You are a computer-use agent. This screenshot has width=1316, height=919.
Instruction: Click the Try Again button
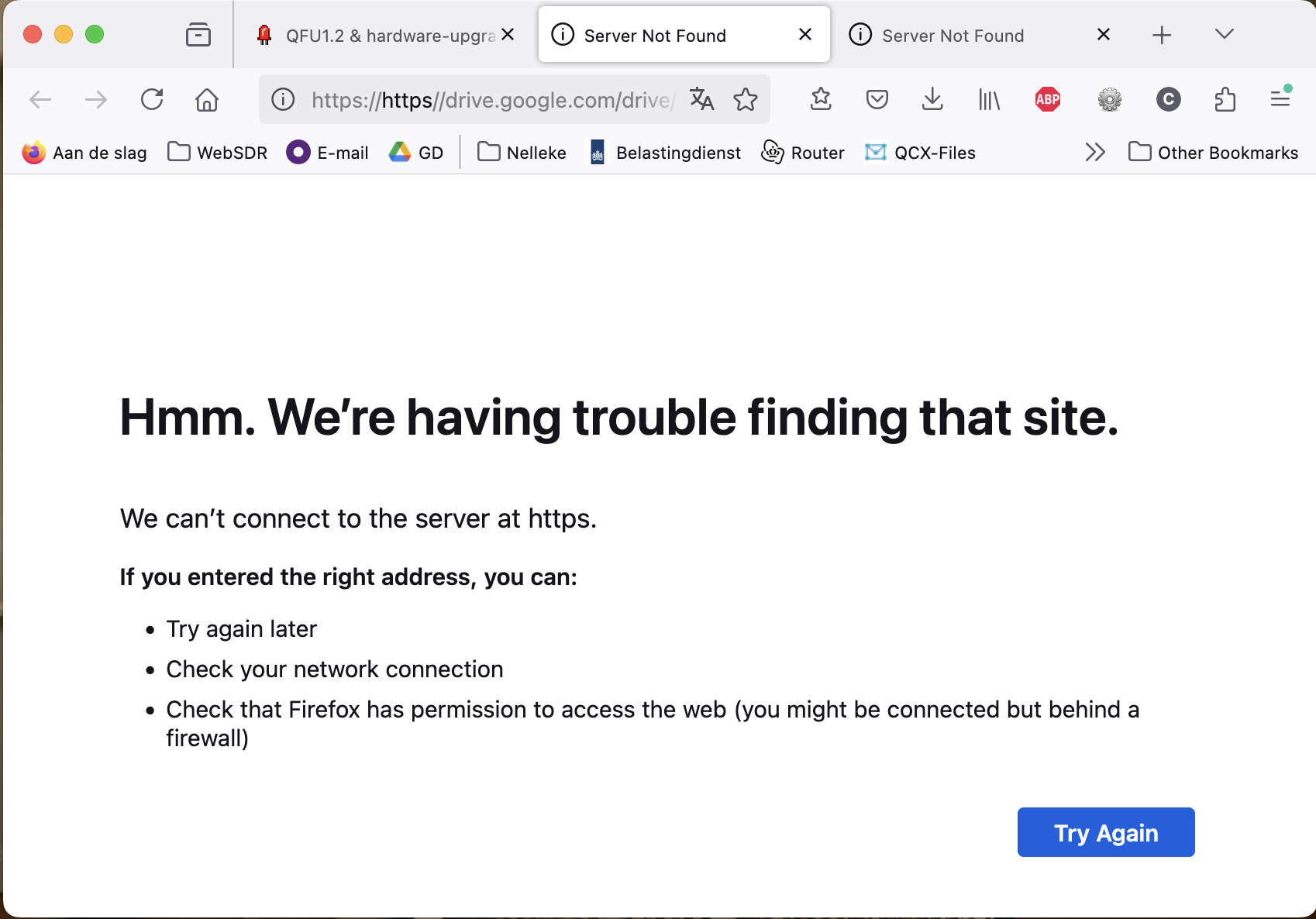click(1105, 832)
